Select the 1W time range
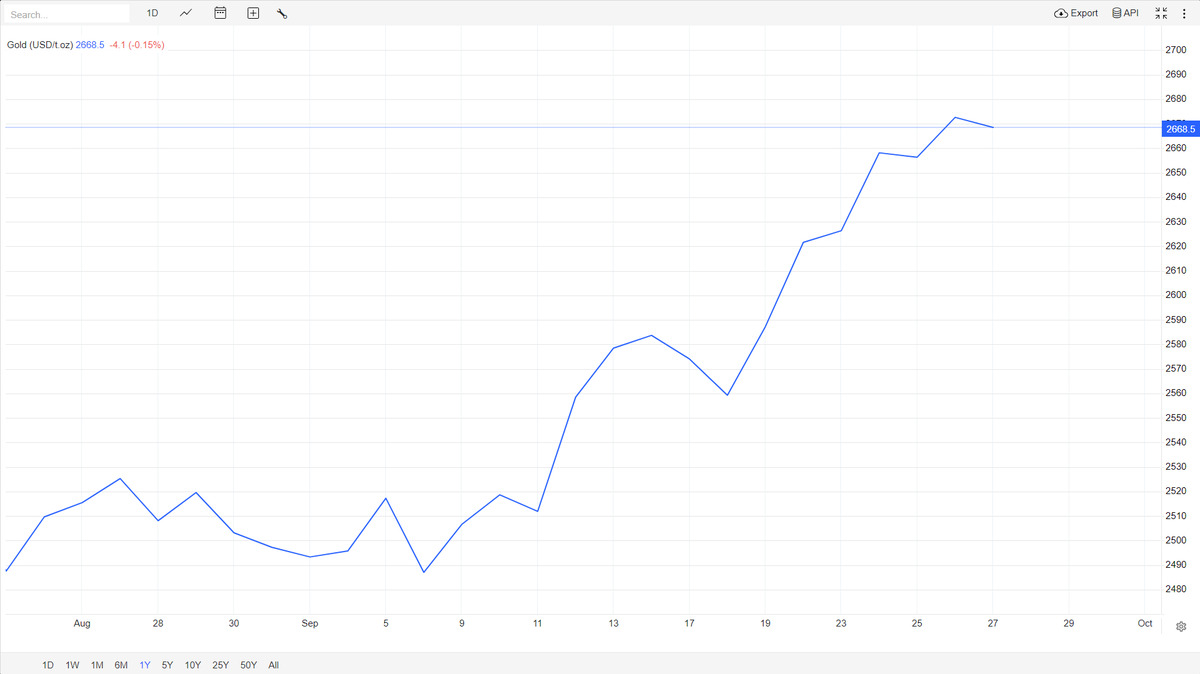Viewport: 1200px width, 674px height. pyautogui.click(x=73, y=665)
